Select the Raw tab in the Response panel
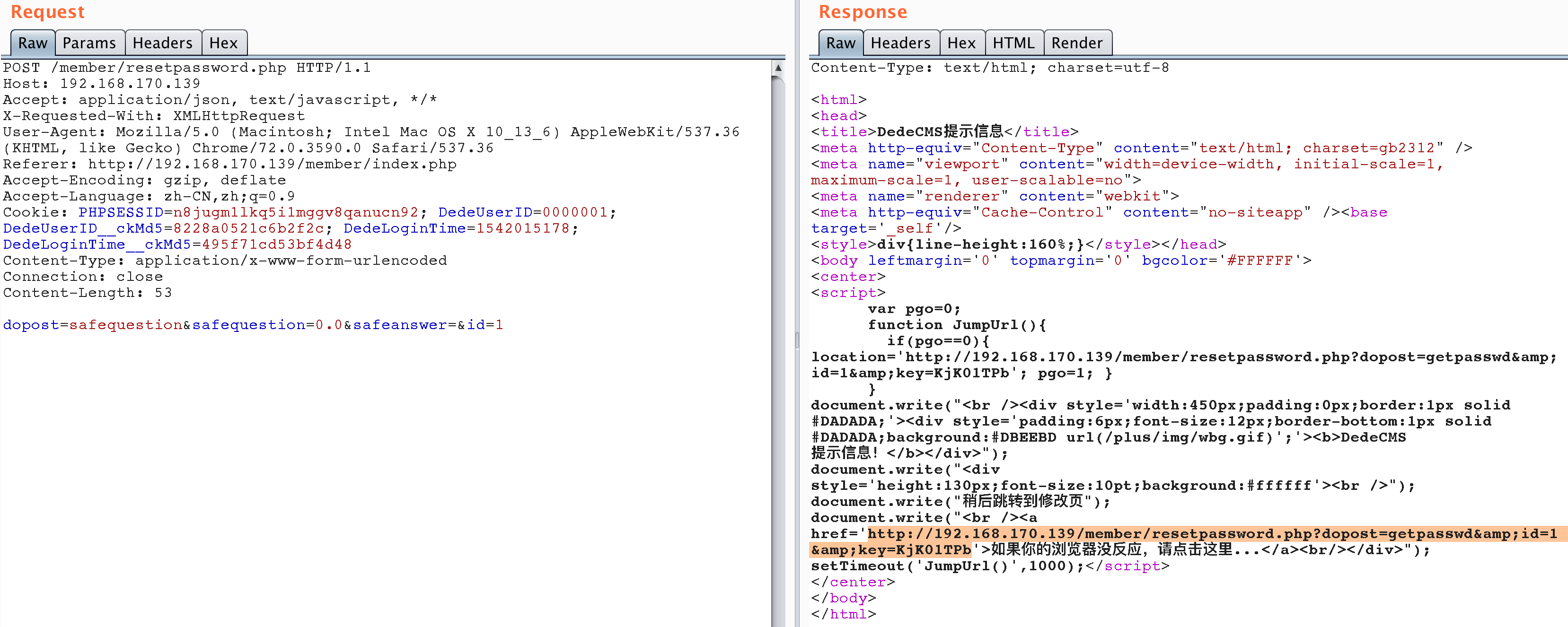 point(840,43)
